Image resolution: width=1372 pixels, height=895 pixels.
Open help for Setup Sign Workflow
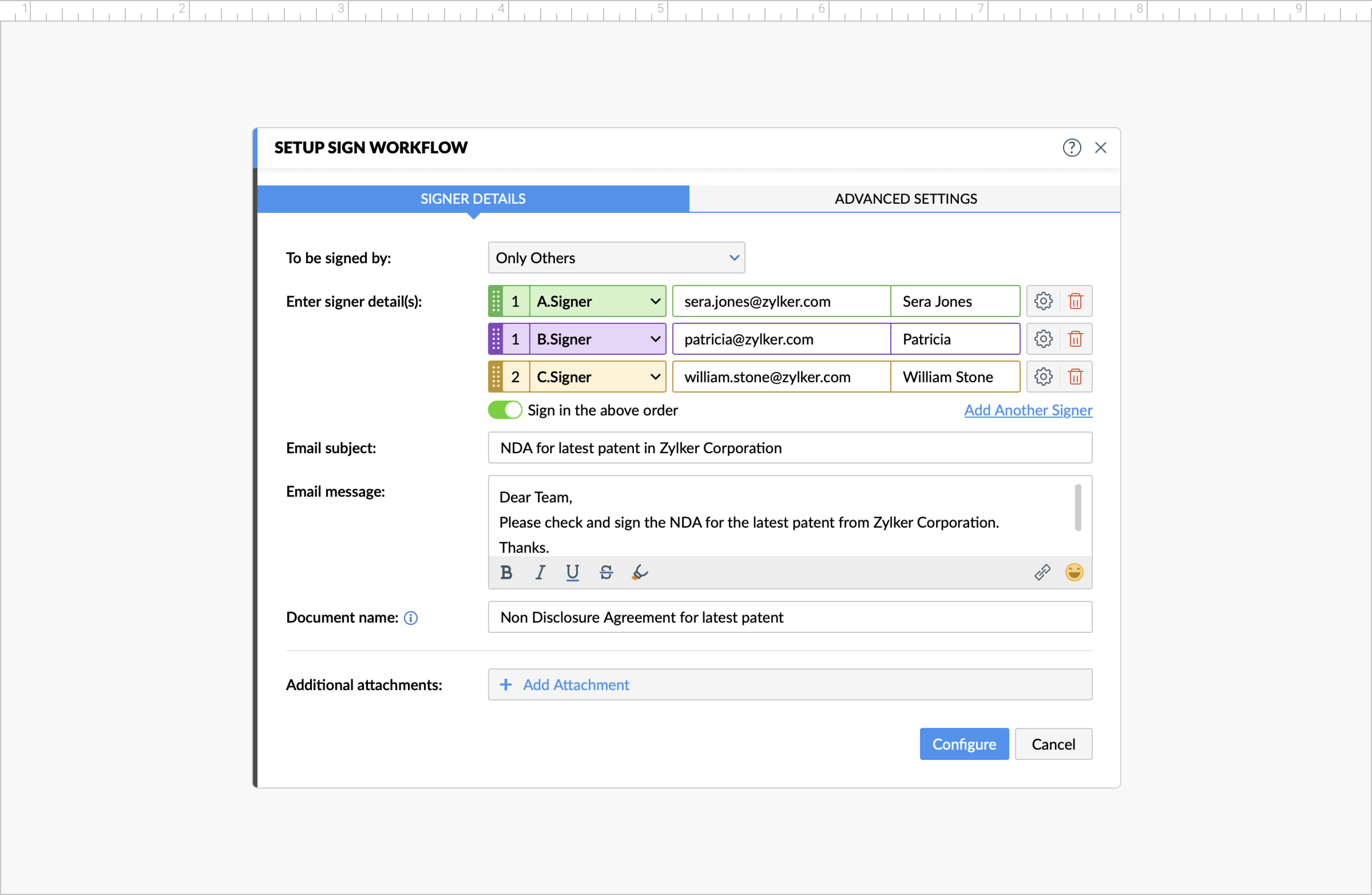(x=1072, y=148)
